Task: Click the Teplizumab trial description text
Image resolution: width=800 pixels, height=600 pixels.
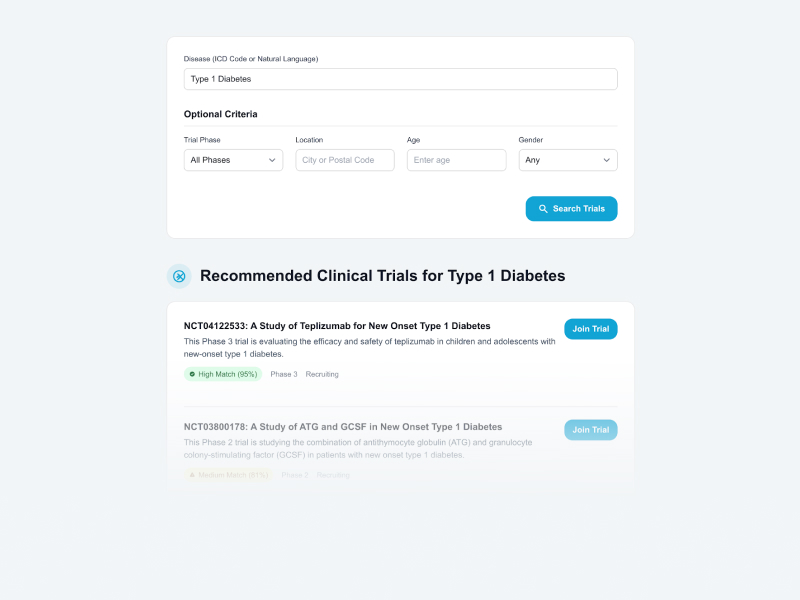Action: coord(369,347)
